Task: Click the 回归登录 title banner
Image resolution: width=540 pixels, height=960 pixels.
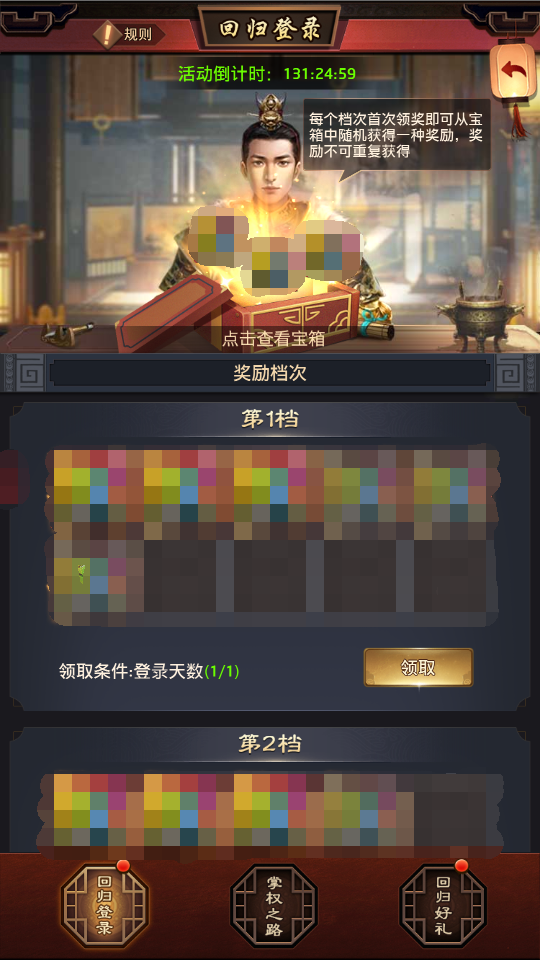Action: 270,28
